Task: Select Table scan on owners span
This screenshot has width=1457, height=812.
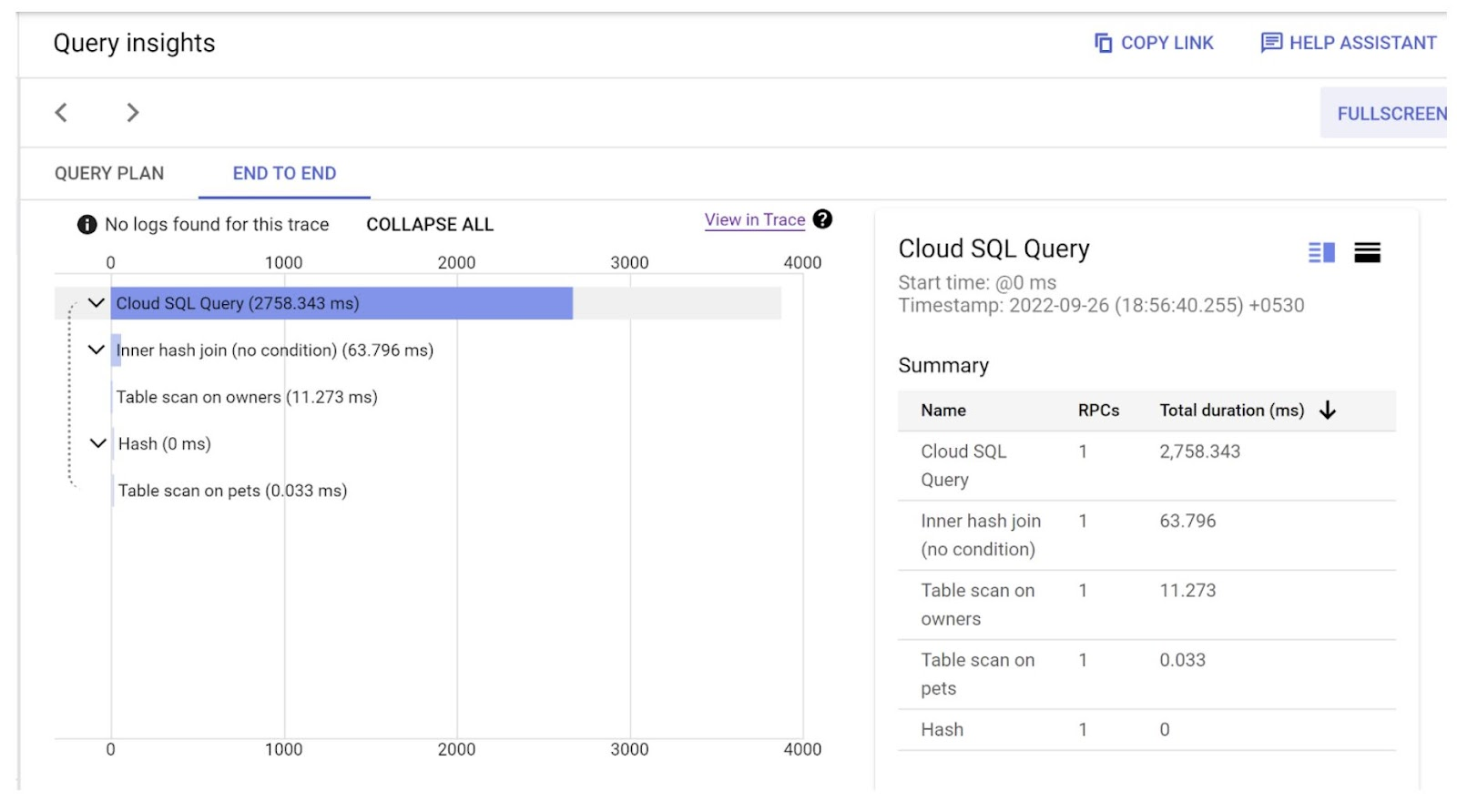Action: pos(247,398)
